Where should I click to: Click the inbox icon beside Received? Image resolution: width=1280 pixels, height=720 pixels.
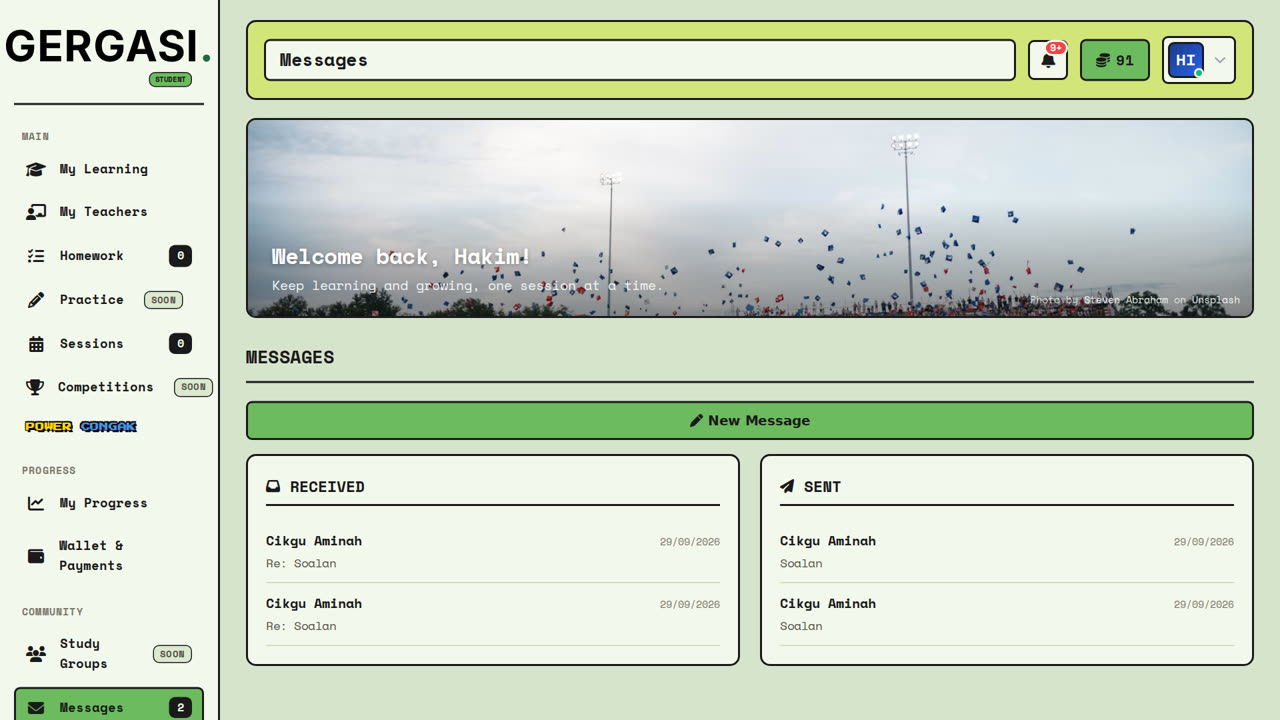273,487
